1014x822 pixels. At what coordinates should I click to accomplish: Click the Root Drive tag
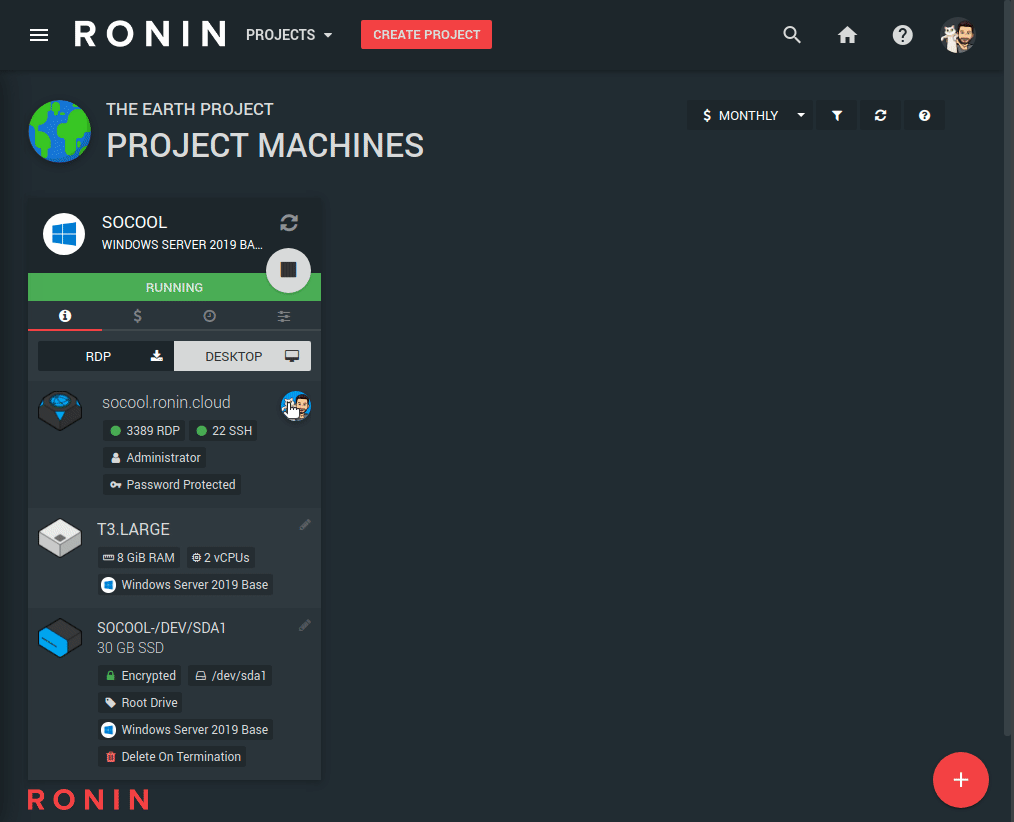(140, 703)
